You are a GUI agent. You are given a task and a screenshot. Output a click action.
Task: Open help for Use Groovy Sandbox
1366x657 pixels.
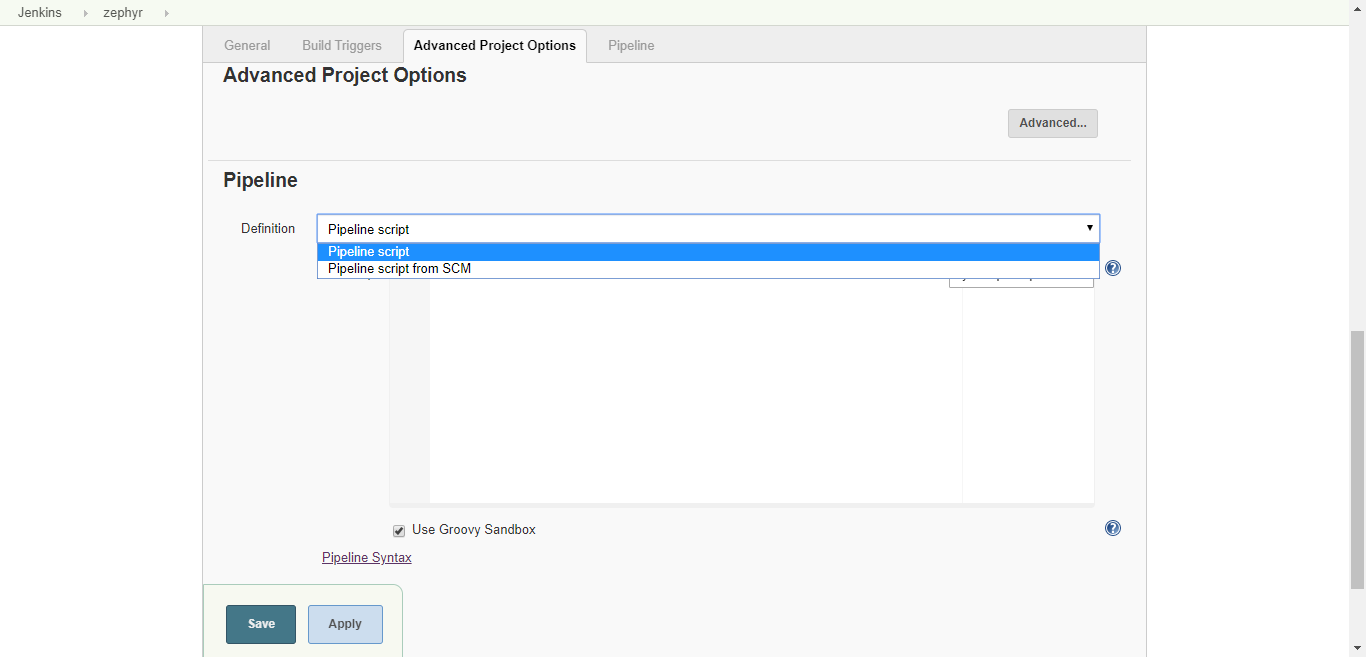pyautogui.click(x=1113, y=528)
